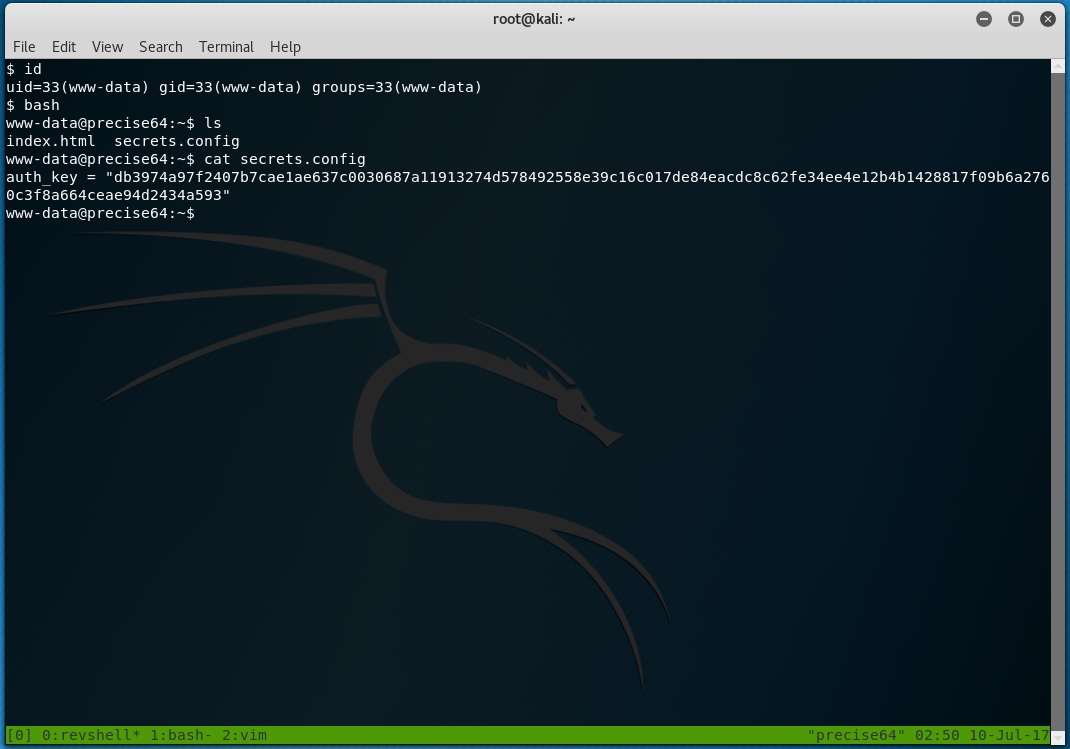The image size is (1070, 749).
Task: Click index.html in the ls output
Action: click(x=51, y=141)
